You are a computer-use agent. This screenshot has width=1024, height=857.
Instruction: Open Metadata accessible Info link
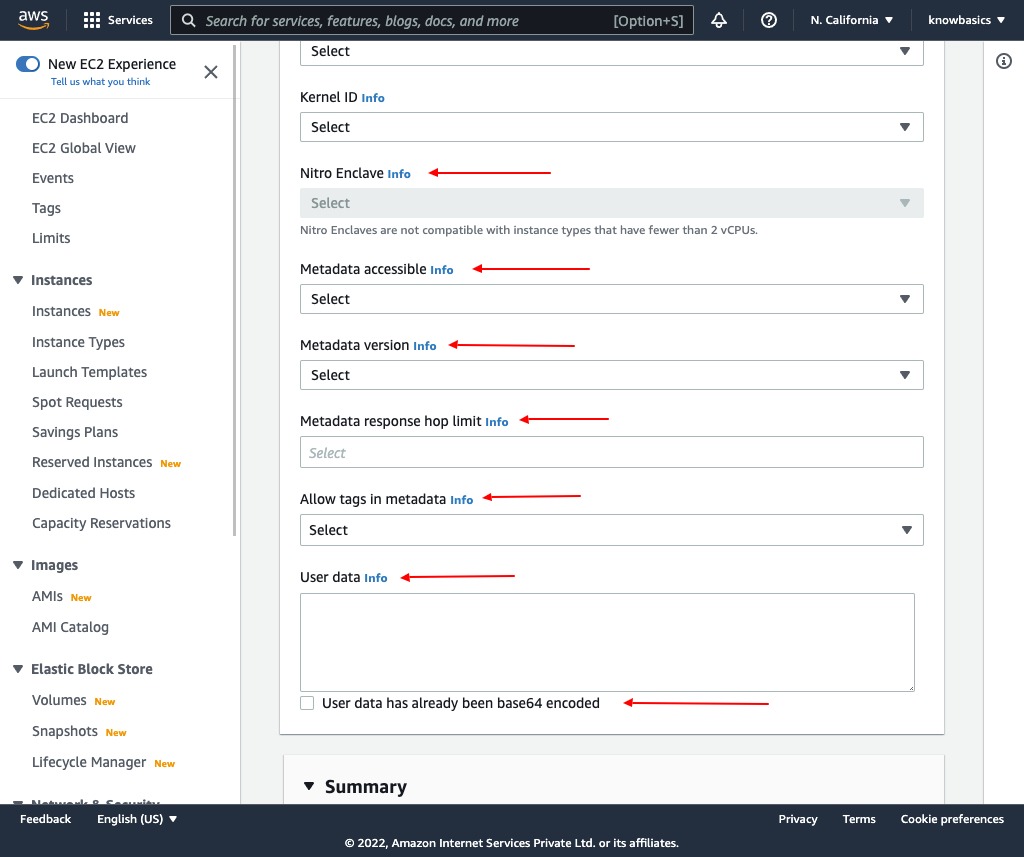click(x=441, y=270)
